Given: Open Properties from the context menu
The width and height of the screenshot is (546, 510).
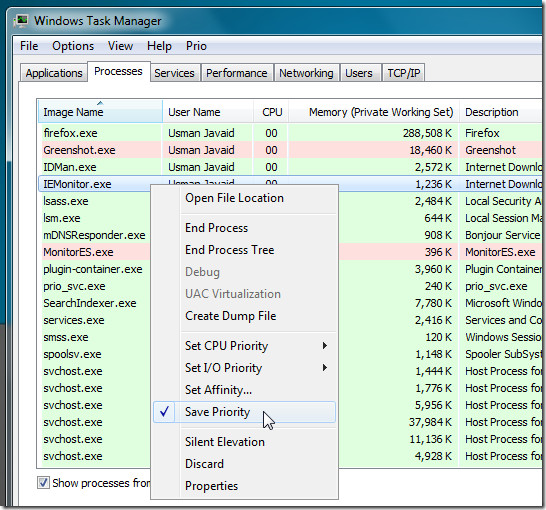Looking at the screenshot, I should tap(211, 486).
